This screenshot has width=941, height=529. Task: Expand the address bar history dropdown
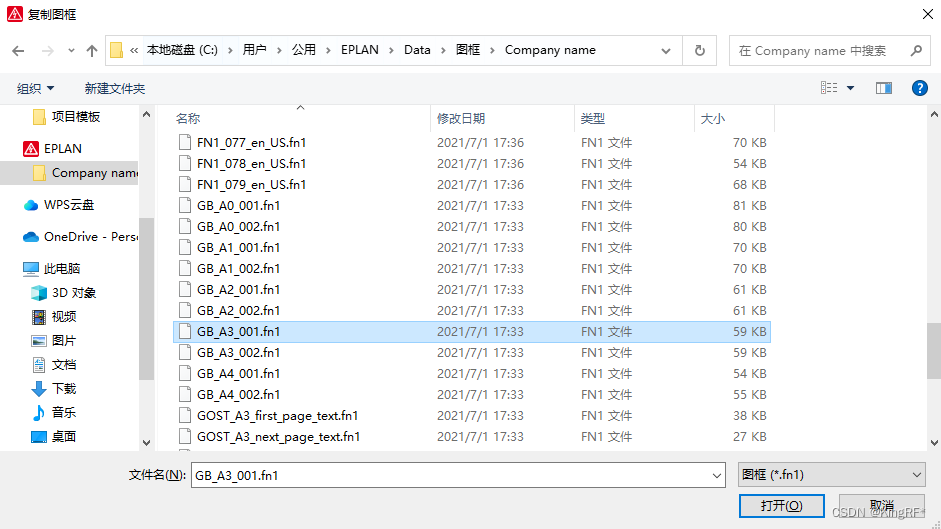666,50
